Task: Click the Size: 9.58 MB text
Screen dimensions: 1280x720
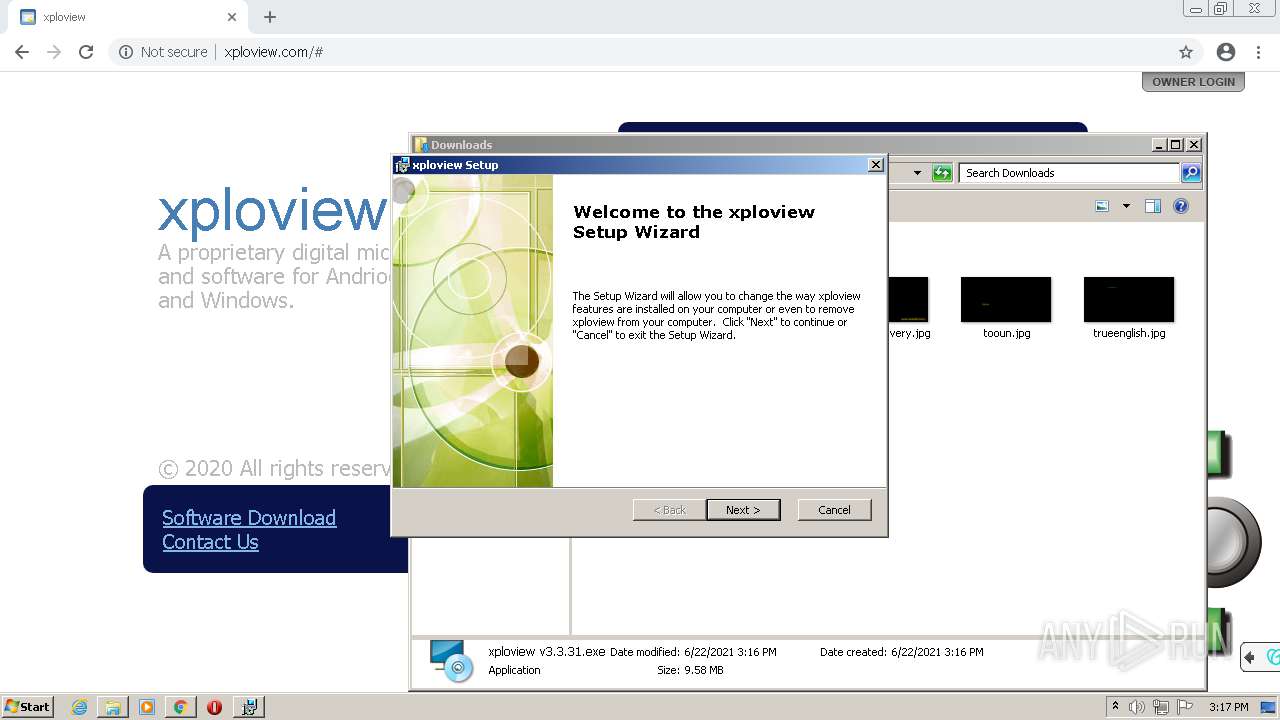Action: [690, 670]
